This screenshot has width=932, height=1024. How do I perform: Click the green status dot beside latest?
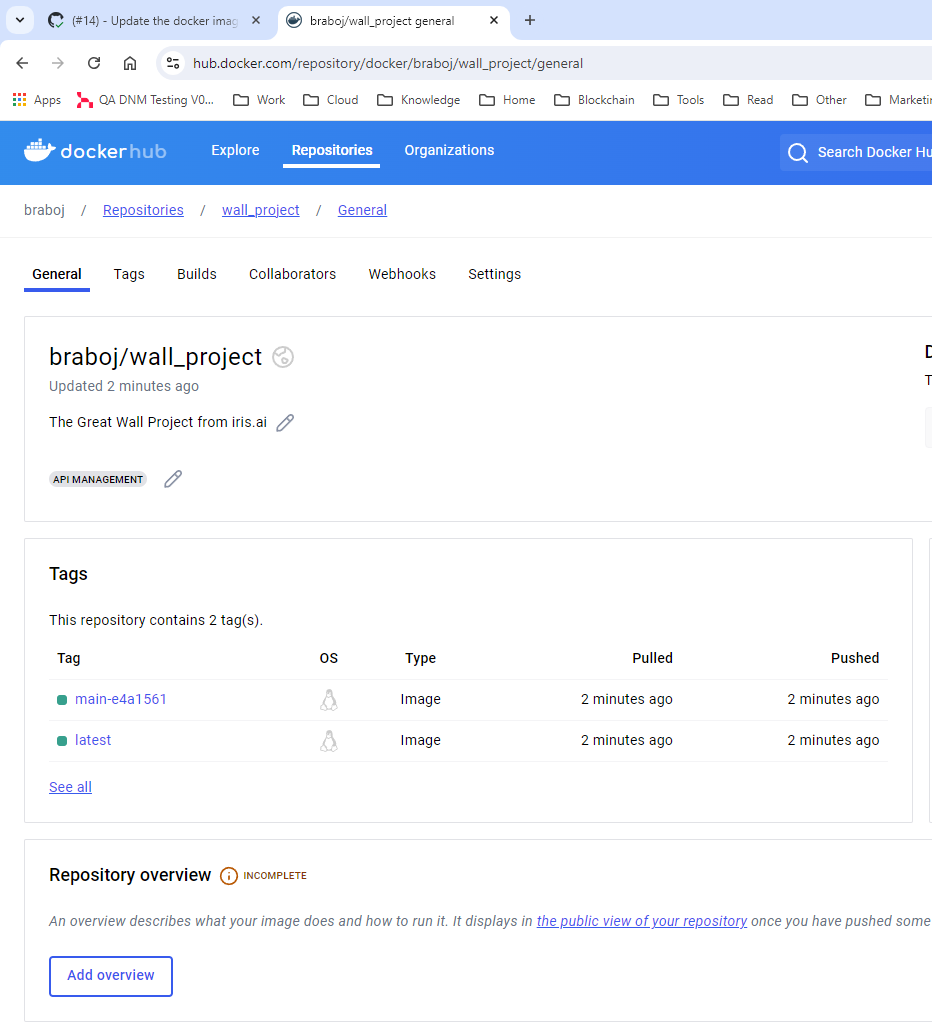[62, 741]
